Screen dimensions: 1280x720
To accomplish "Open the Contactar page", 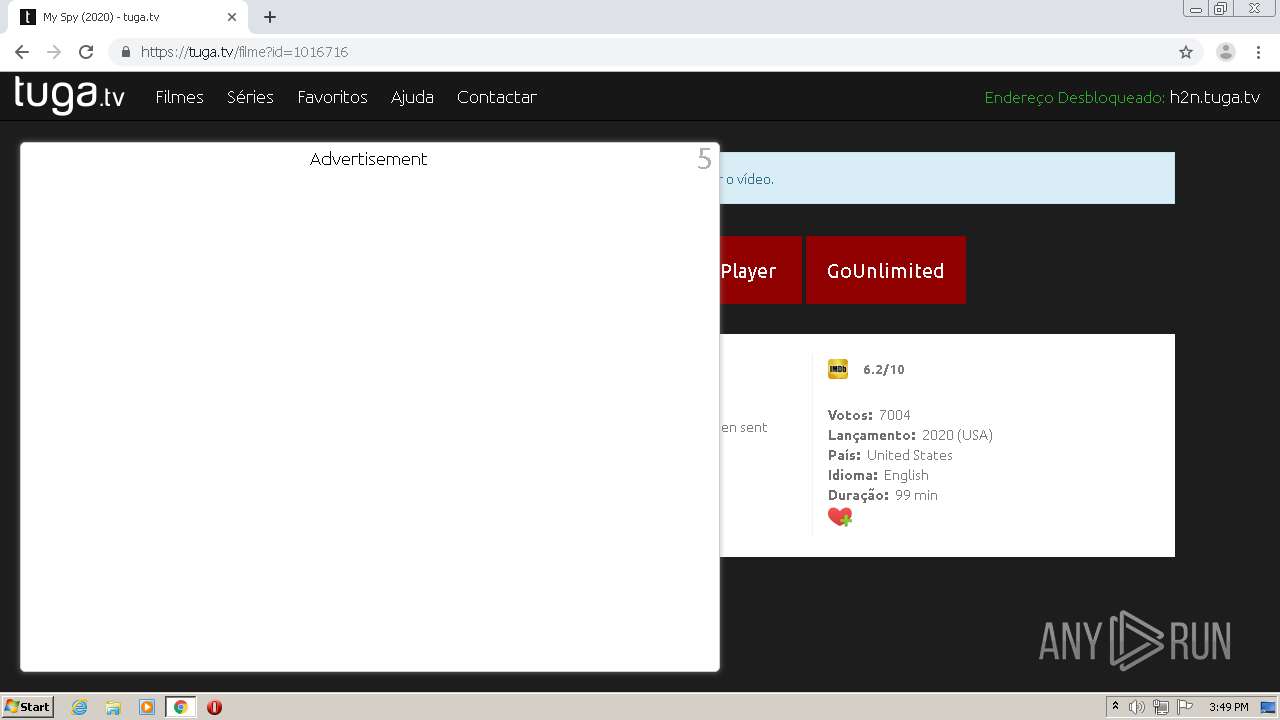I will pyautogui.click(x=497, y=97).
